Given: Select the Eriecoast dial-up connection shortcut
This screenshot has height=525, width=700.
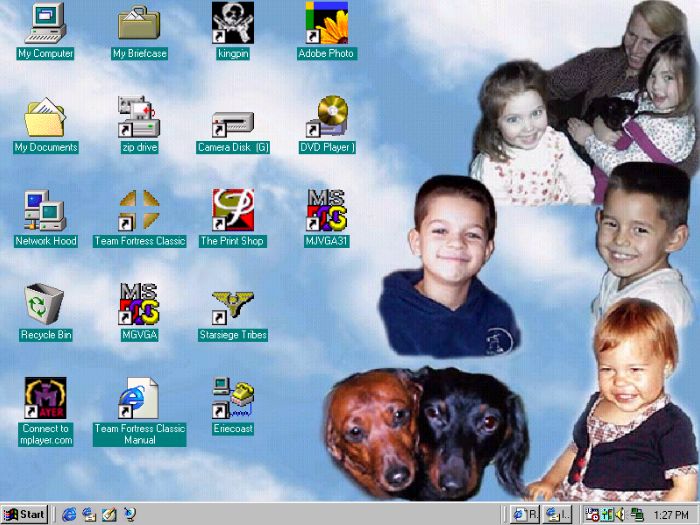Looking at the screenshot, I should 232,398.
